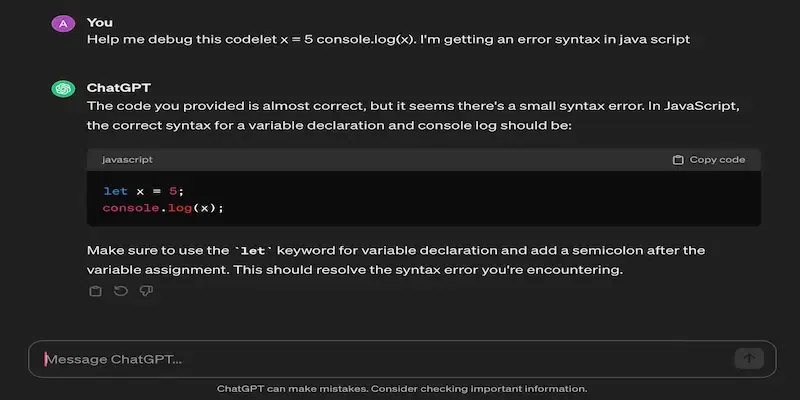Click the "You" sender name
The height and width of the screenshot is (400, 800).
(100, 22)
